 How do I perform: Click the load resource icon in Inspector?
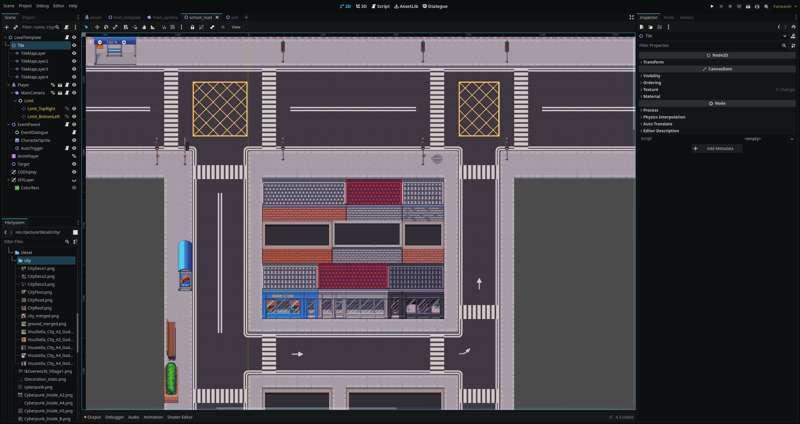[651, 27]
